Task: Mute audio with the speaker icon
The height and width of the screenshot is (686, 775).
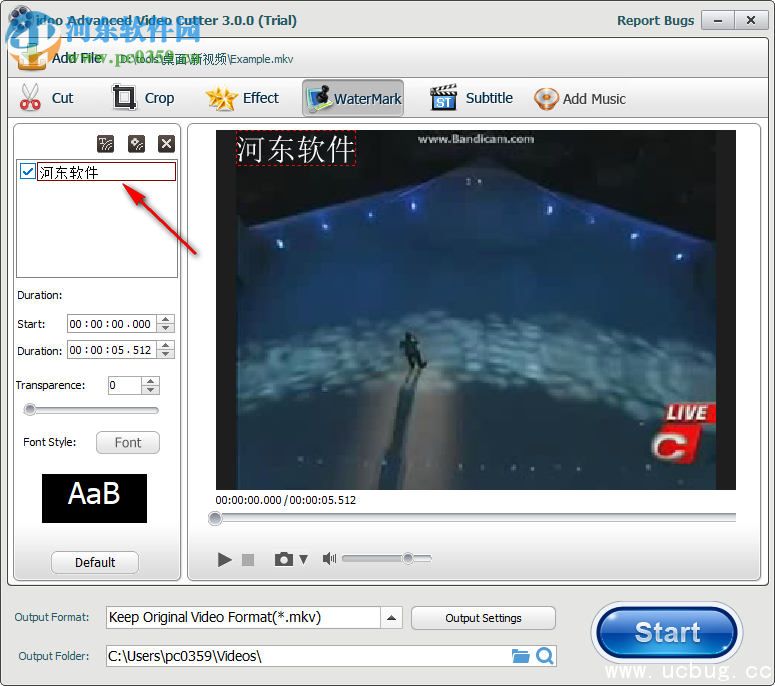Action: click(x=329, y=559)
